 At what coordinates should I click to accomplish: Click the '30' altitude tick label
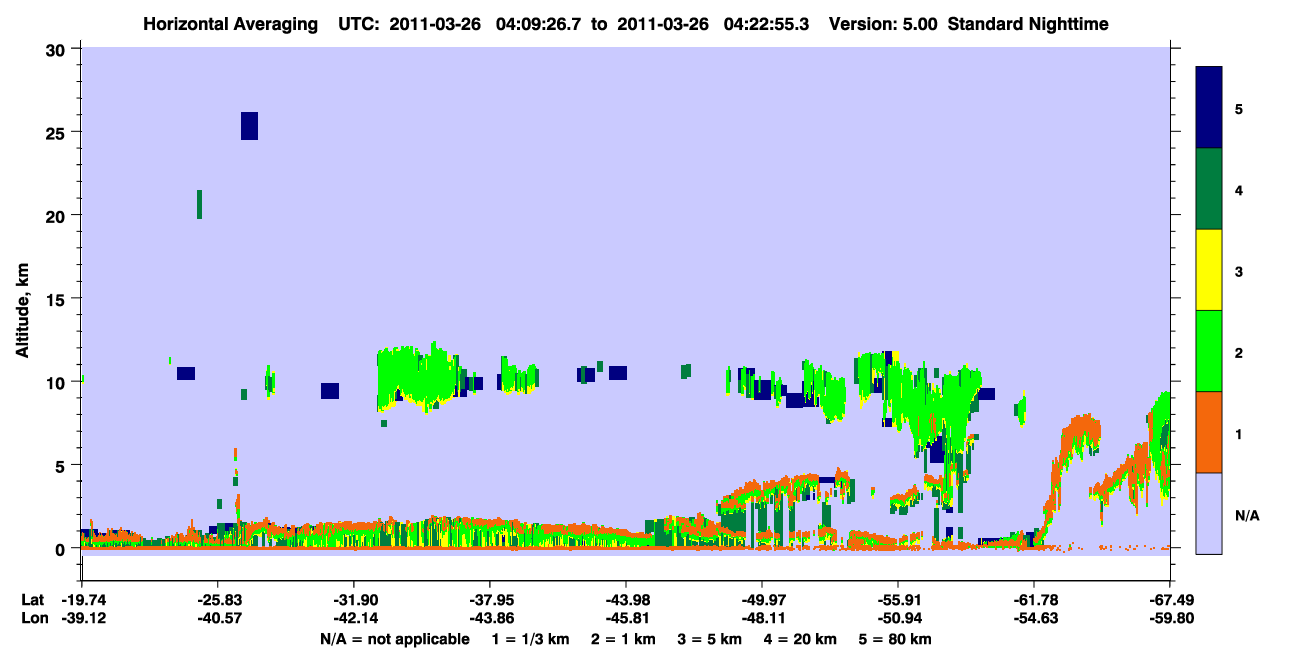tap(58, 49)
